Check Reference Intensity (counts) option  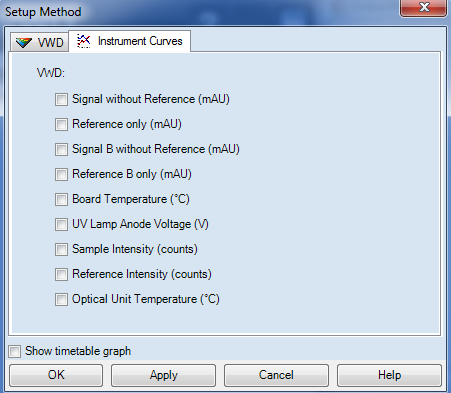tap(61, 274)
